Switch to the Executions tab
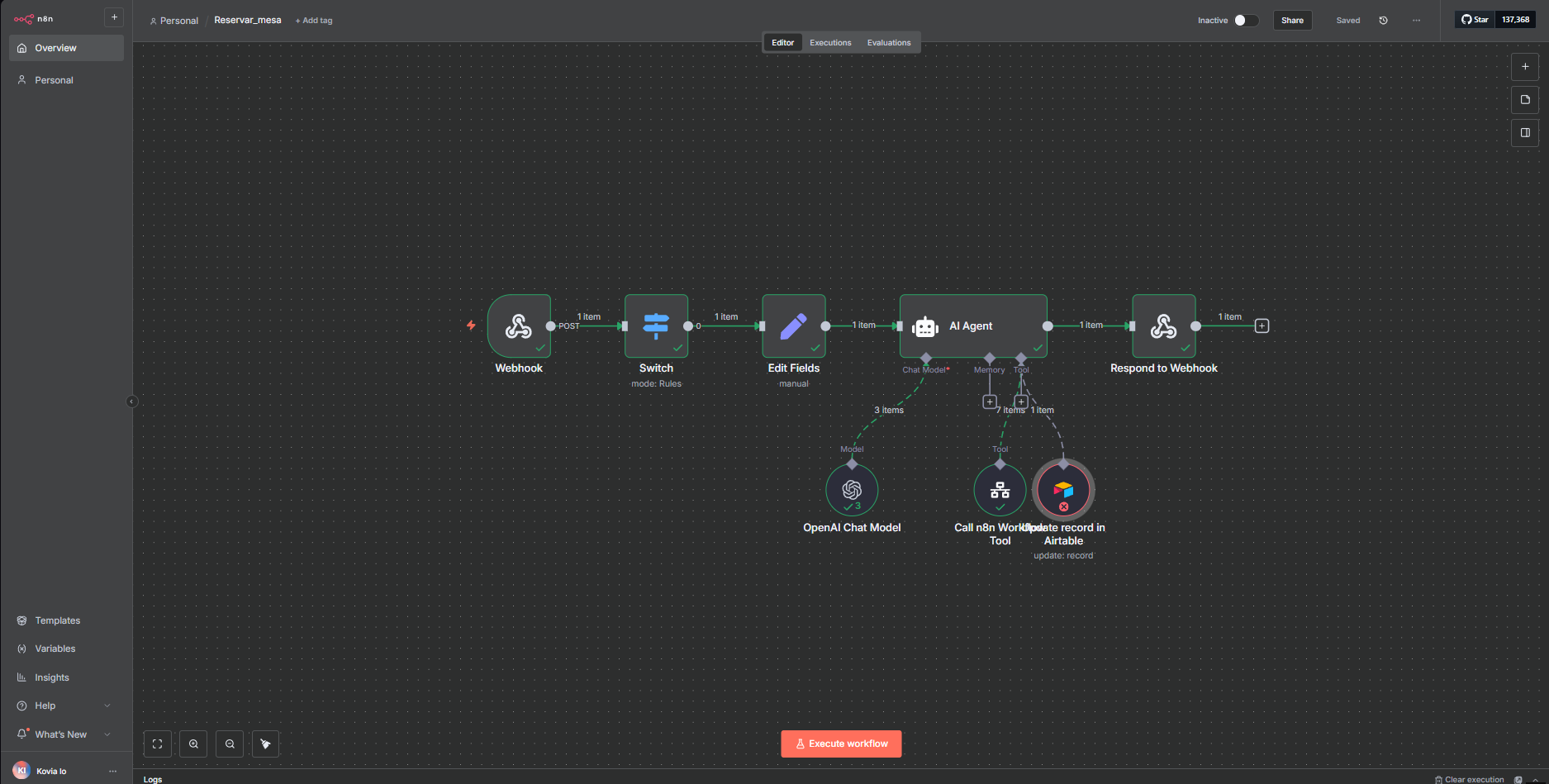 (830, 43)
